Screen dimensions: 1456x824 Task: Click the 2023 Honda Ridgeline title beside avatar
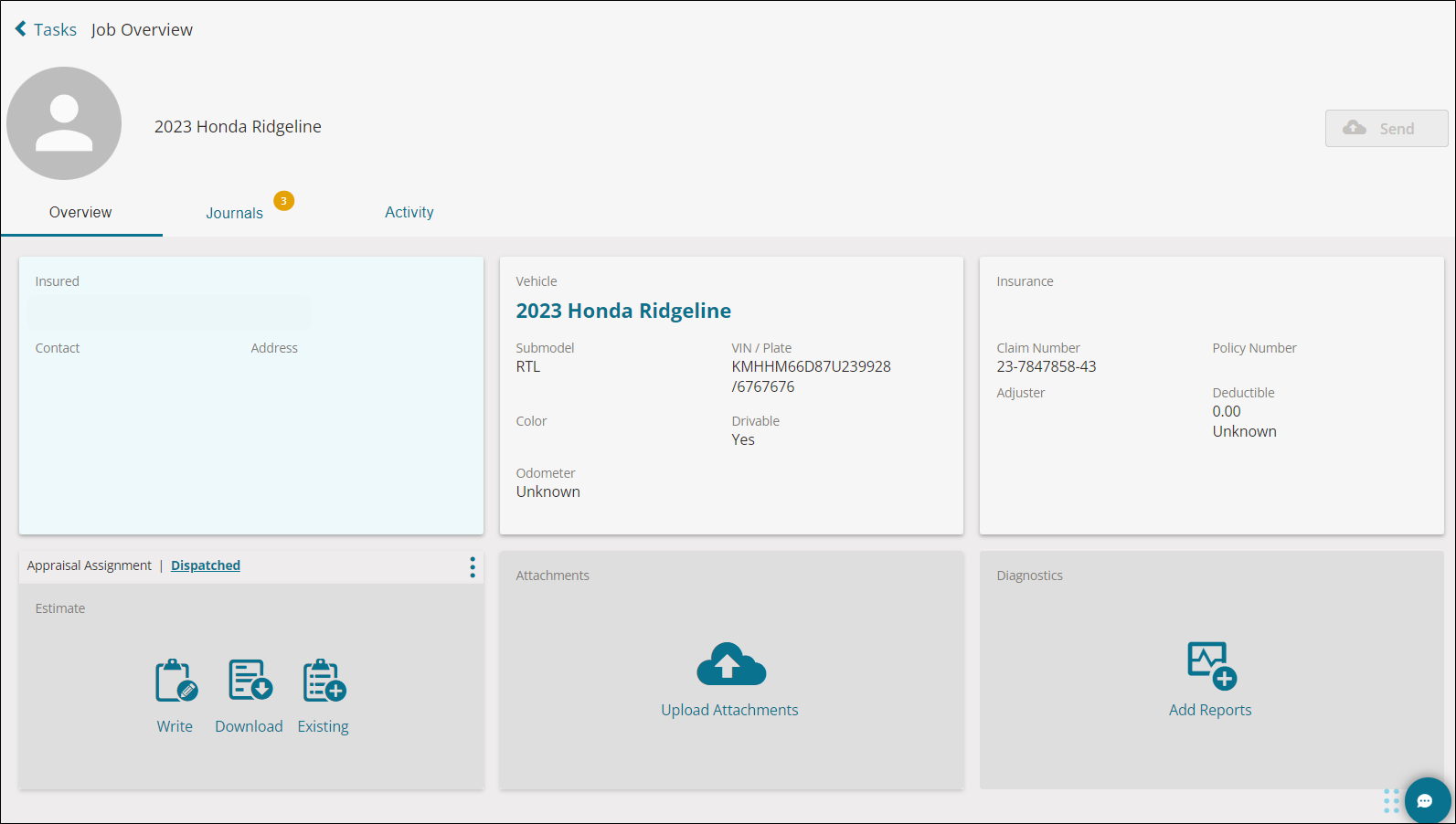pos(238,127)
